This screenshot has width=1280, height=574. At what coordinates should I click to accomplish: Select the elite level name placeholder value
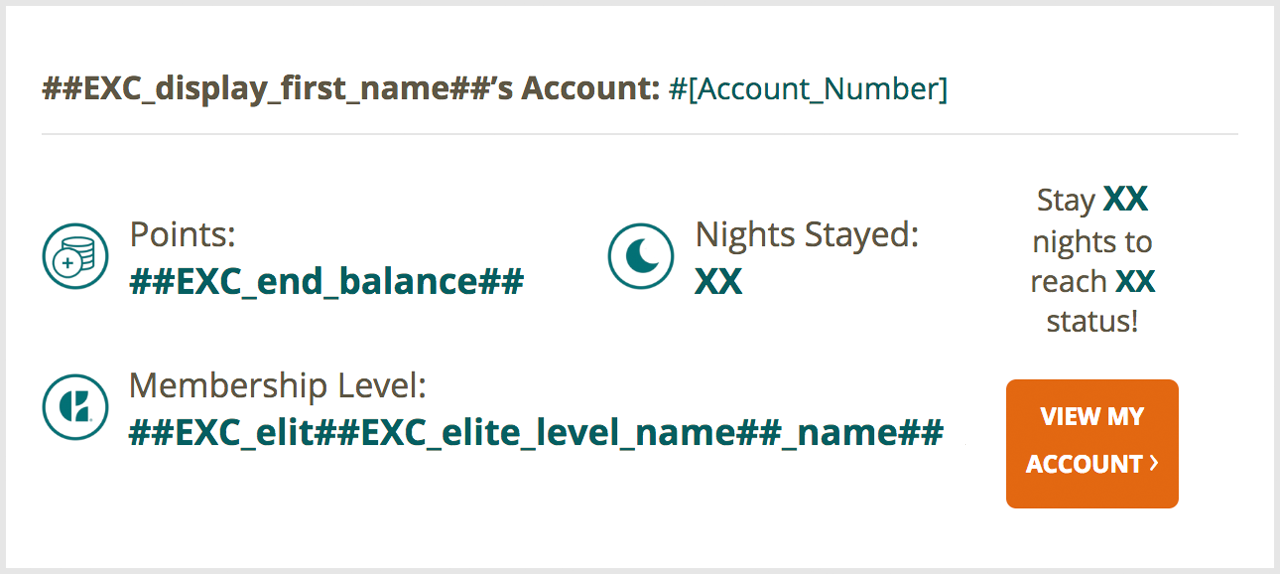(536, 433)
